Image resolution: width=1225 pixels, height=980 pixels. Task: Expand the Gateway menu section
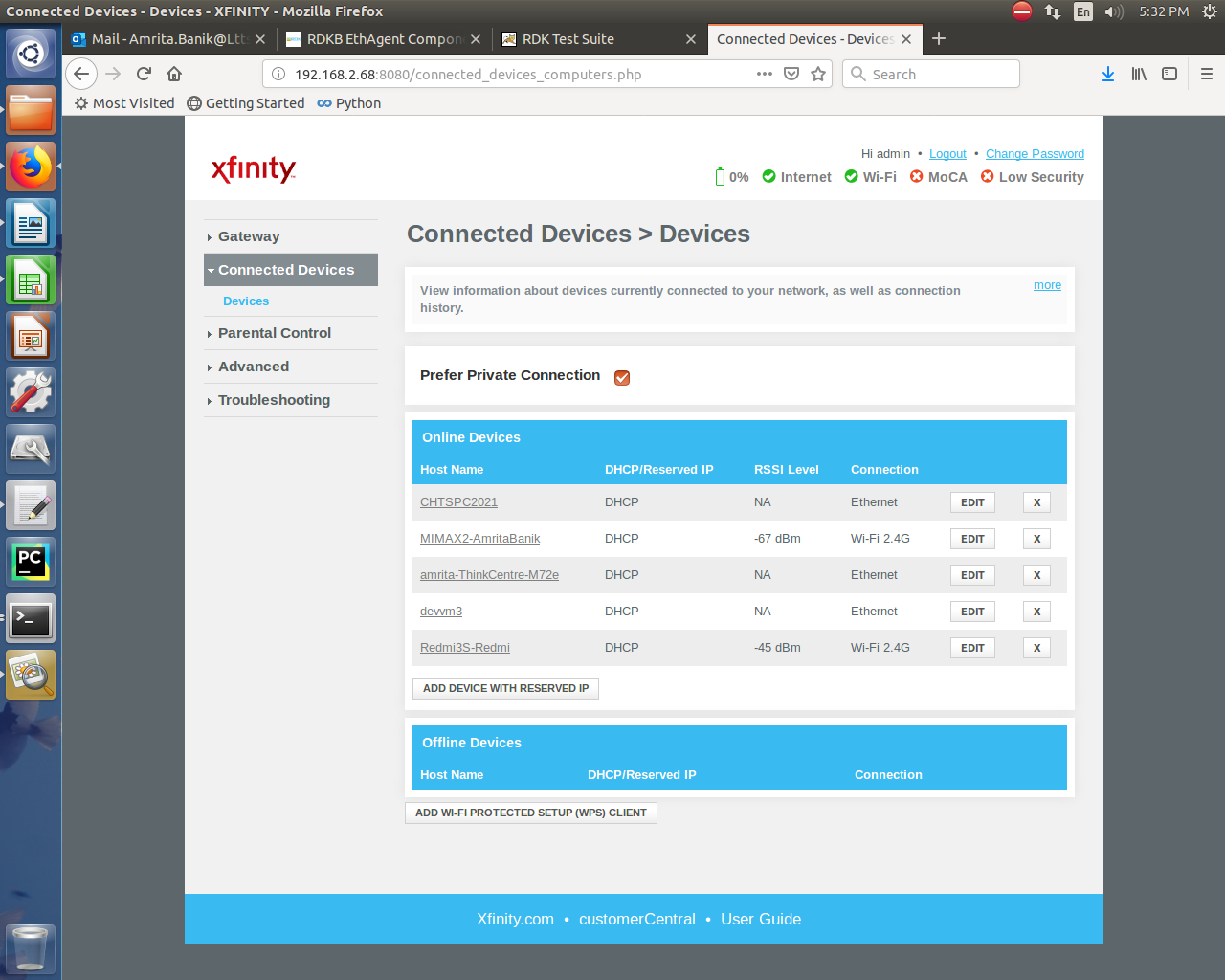click(x=249, y=236)
